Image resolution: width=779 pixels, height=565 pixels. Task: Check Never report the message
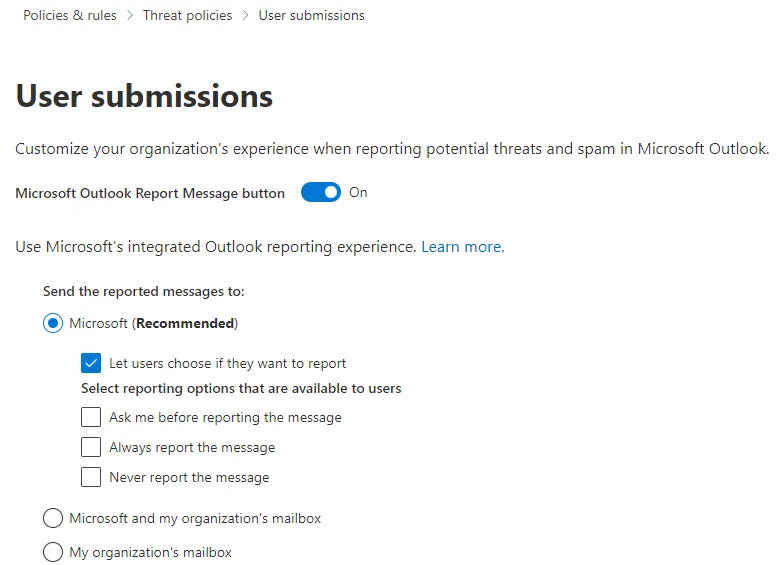91,477
